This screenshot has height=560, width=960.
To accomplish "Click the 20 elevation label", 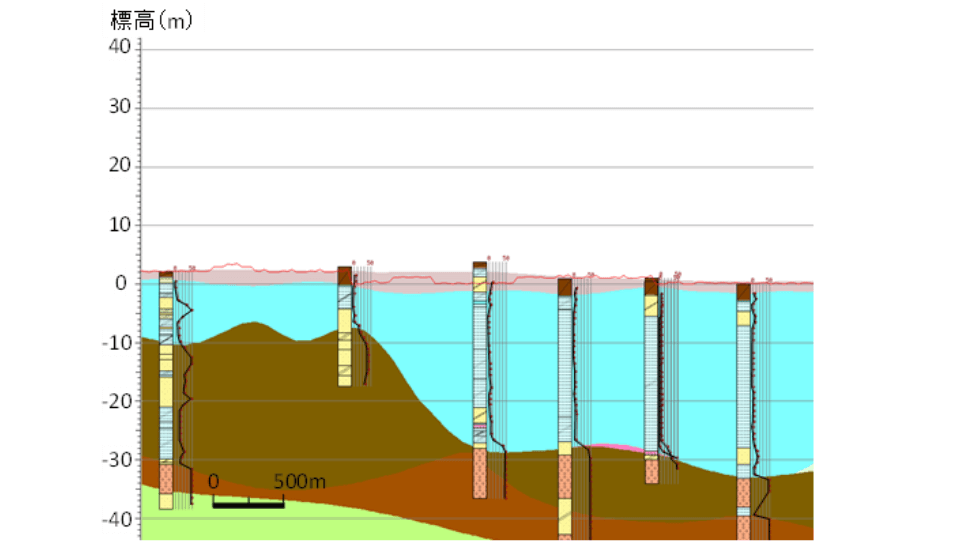I will coord(119,165).
